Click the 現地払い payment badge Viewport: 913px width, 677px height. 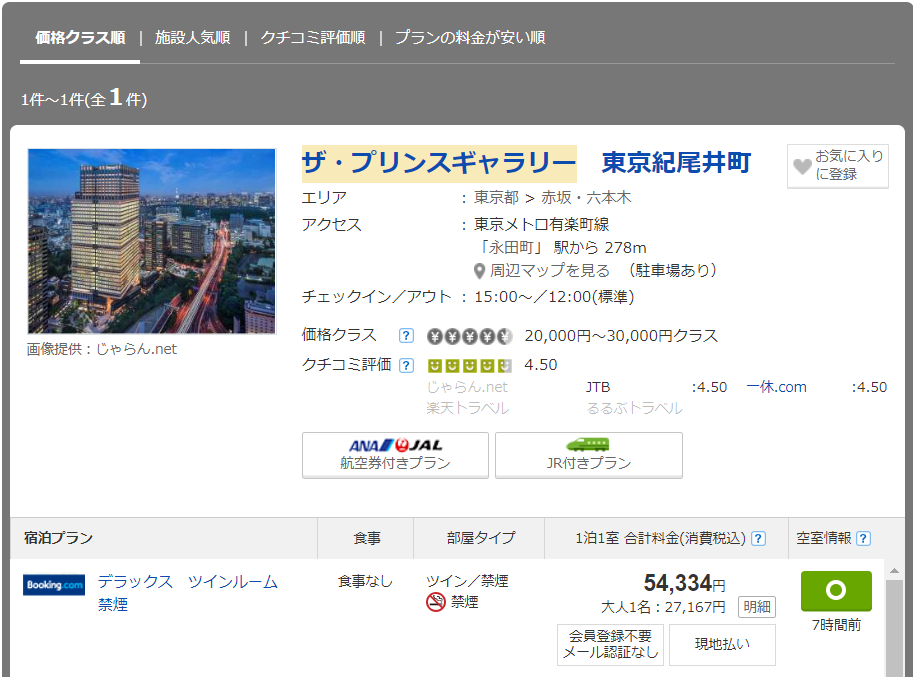point(723,644)
